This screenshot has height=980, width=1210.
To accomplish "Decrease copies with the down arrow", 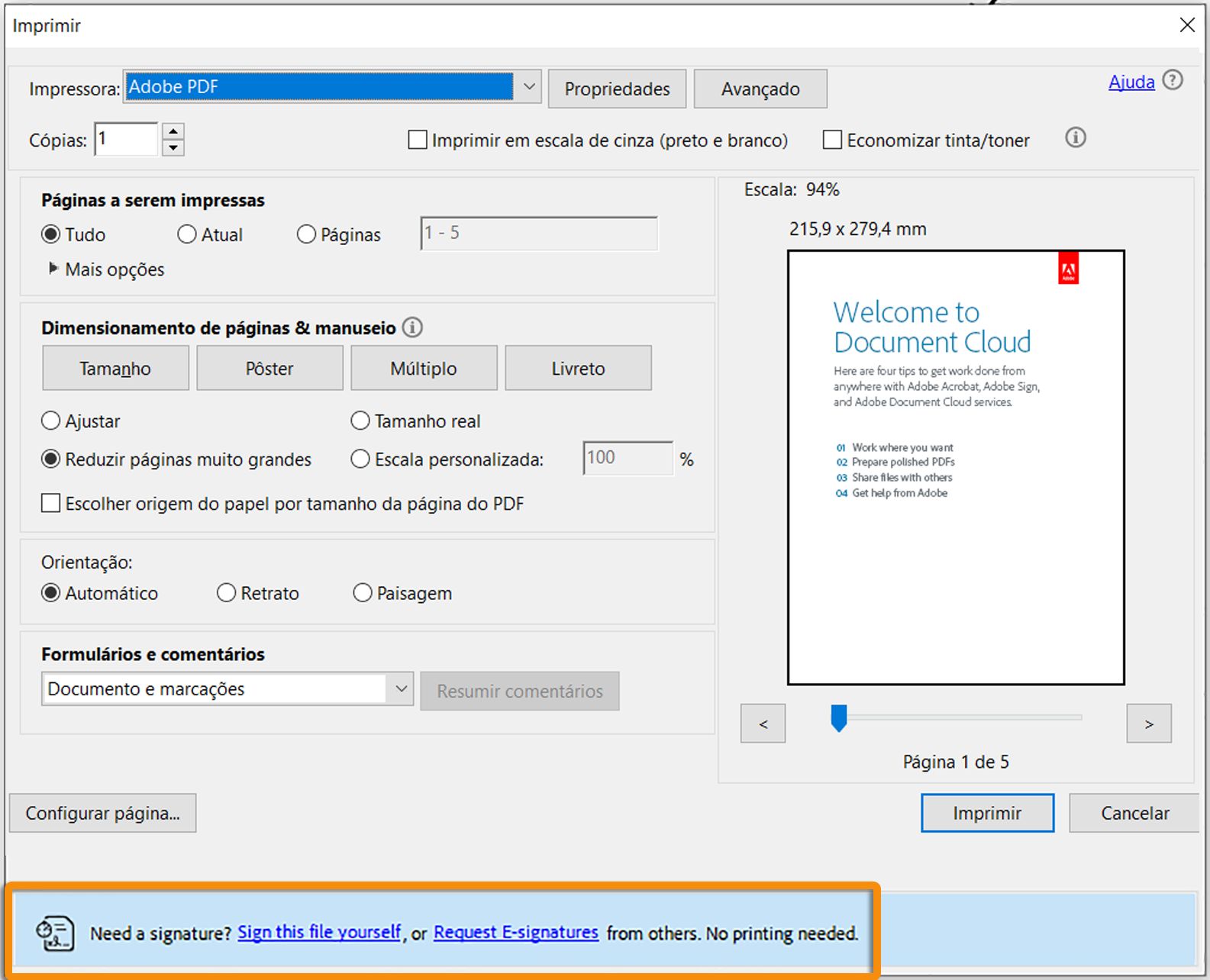I will pos(173,147).
